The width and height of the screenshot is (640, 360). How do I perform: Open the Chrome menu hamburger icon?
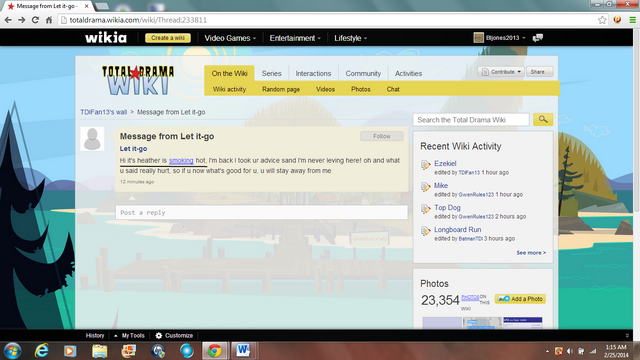point(632,20)
